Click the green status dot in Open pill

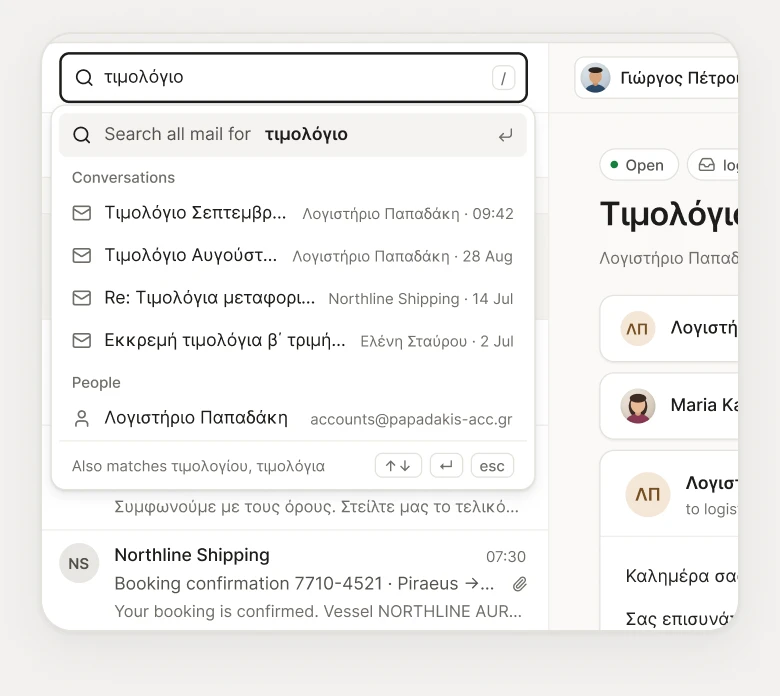click(x=614, y=165)
